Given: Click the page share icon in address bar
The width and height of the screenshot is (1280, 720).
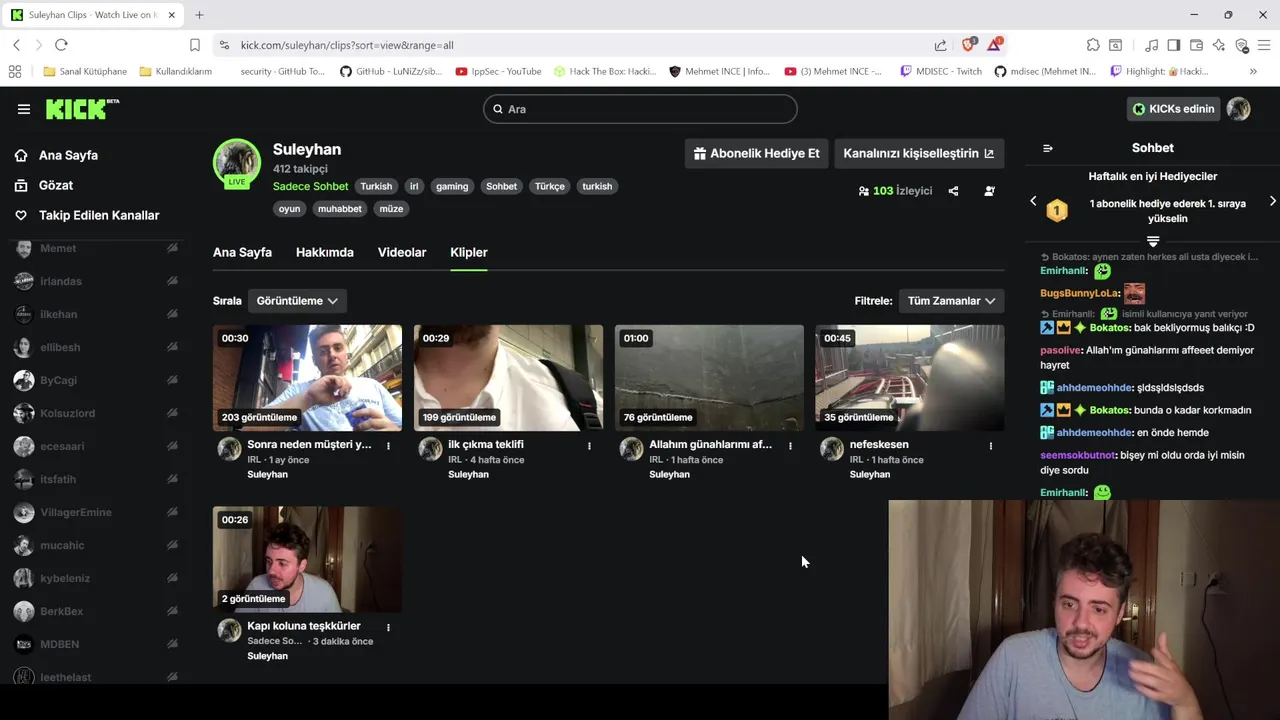Looking at the screenshot, I should pos(940,45).
